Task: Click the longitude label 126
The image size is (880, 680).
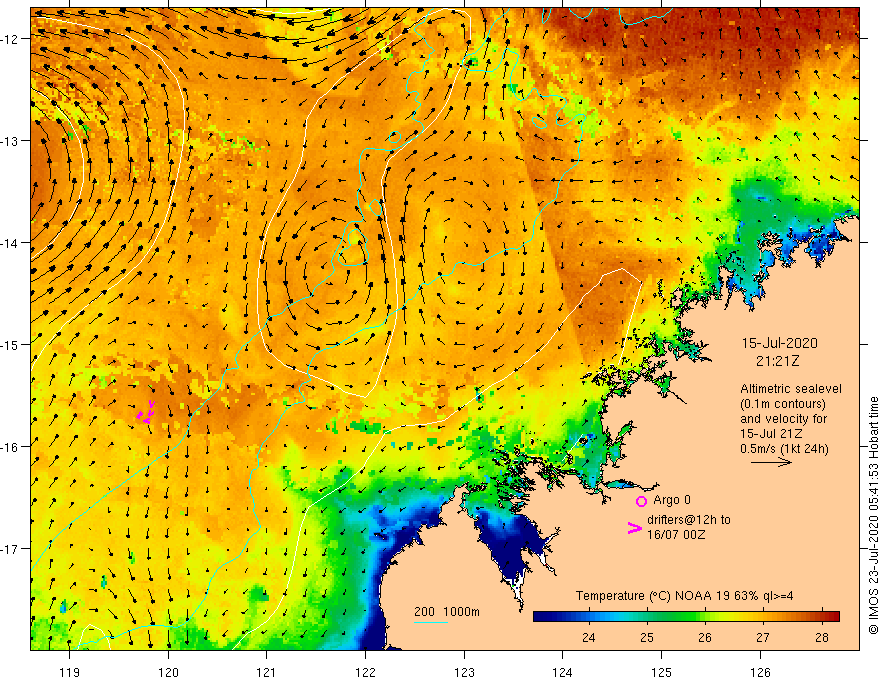Action: coord(760,672)
